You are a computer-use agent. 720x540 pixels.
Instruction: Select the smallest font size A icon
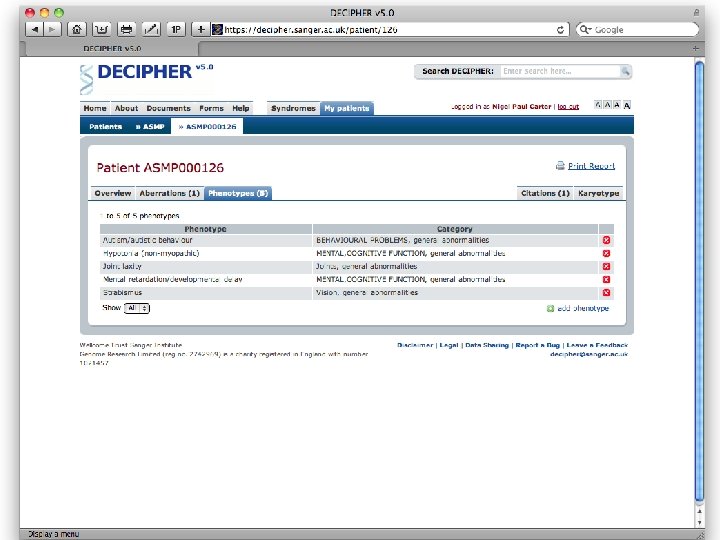[597, 105]
